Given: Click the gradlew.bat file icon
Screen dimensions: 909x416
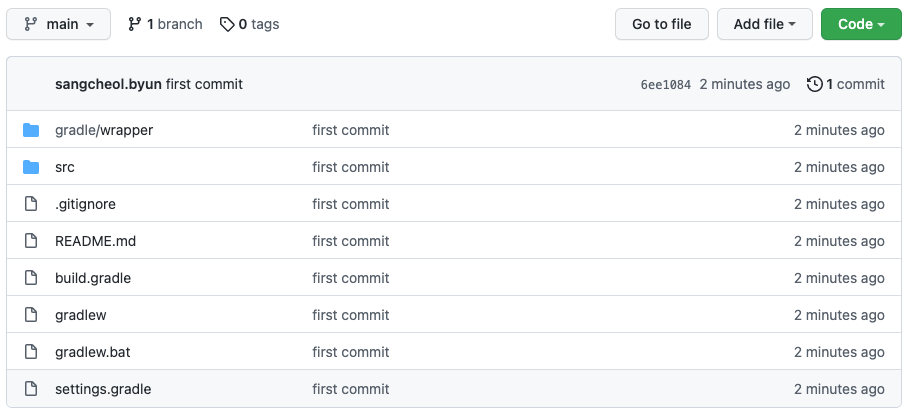Looking at the screenshot, I should coord(31,352).
